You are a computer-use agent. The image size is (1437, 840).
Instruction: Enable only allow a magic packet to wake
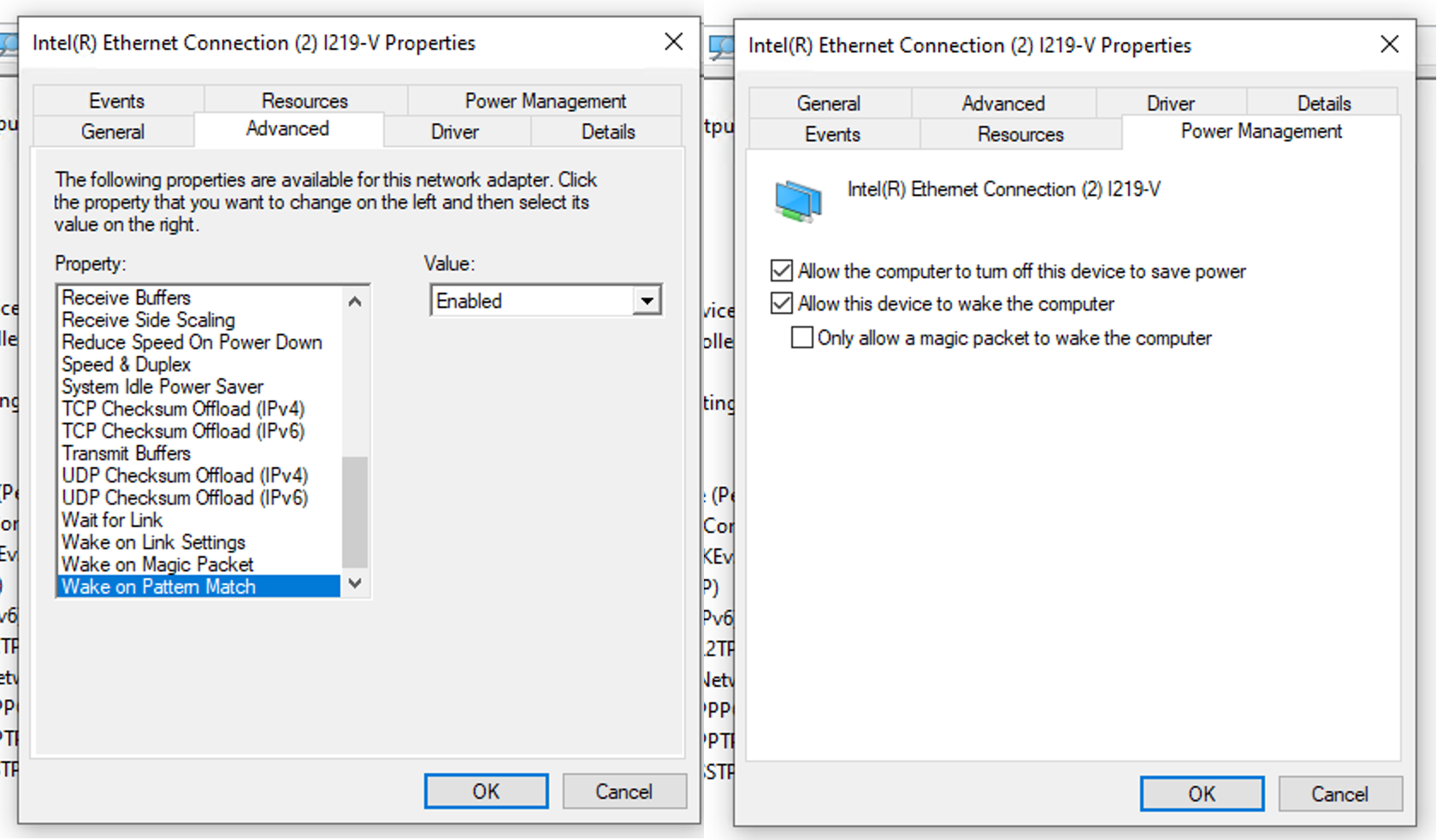tap(801, 338)
